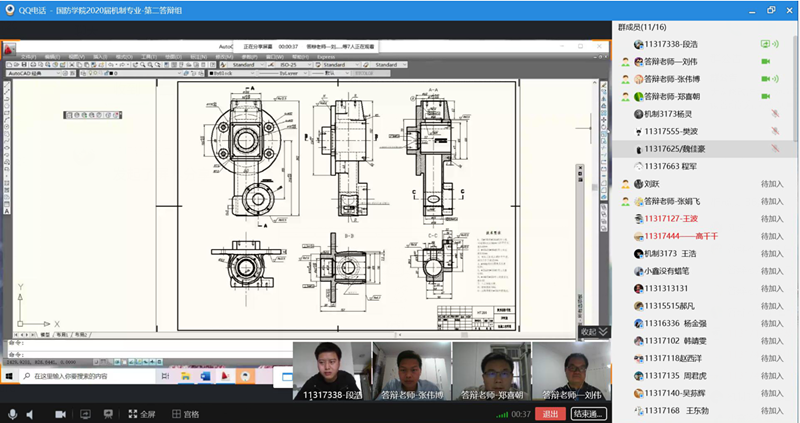
Task: Toggle the speaker volume icon
Action: tap(31, 414)
